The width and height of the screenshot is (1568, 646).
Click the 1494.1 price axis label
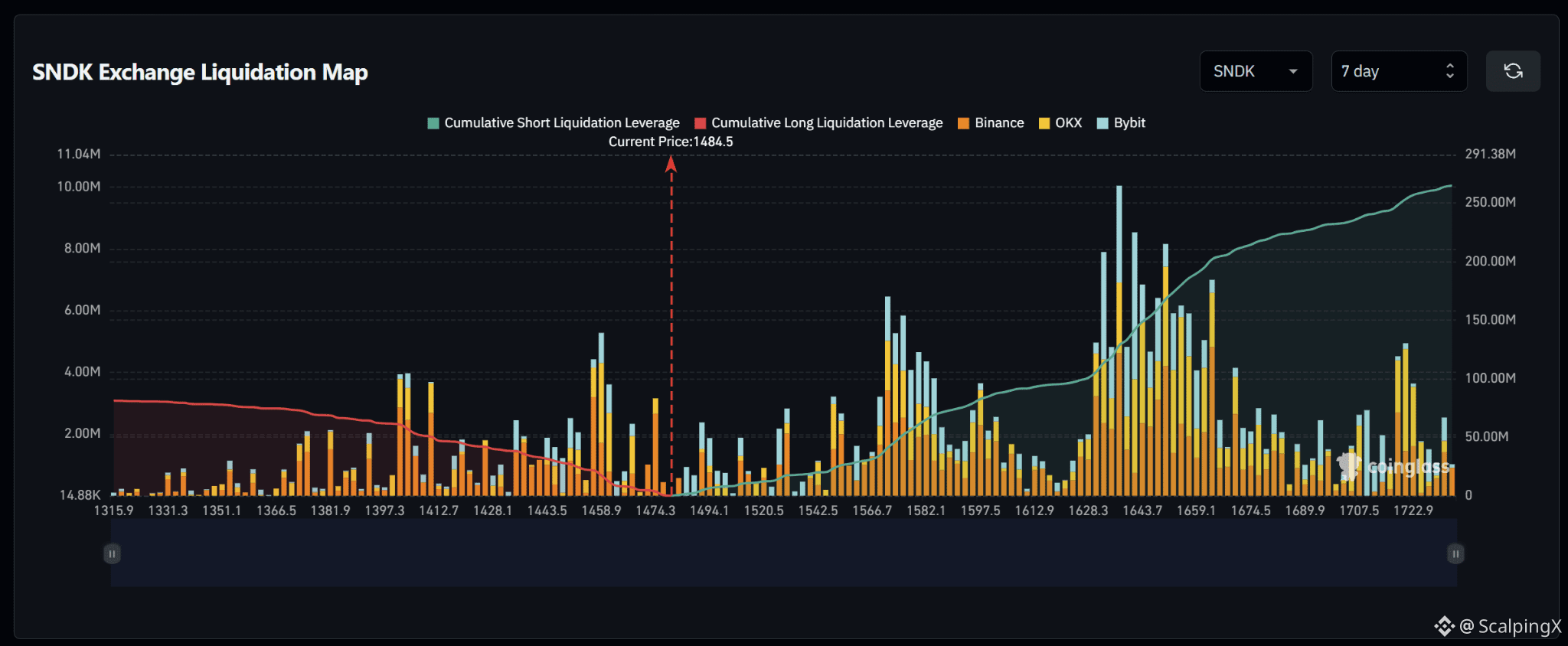click(x=710, y=511)
